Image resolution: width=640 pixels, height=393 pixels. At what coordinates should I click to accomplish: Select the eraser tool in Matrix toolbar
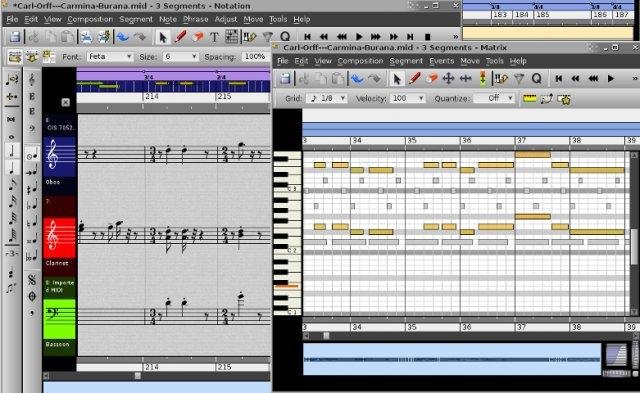point(431,78)
